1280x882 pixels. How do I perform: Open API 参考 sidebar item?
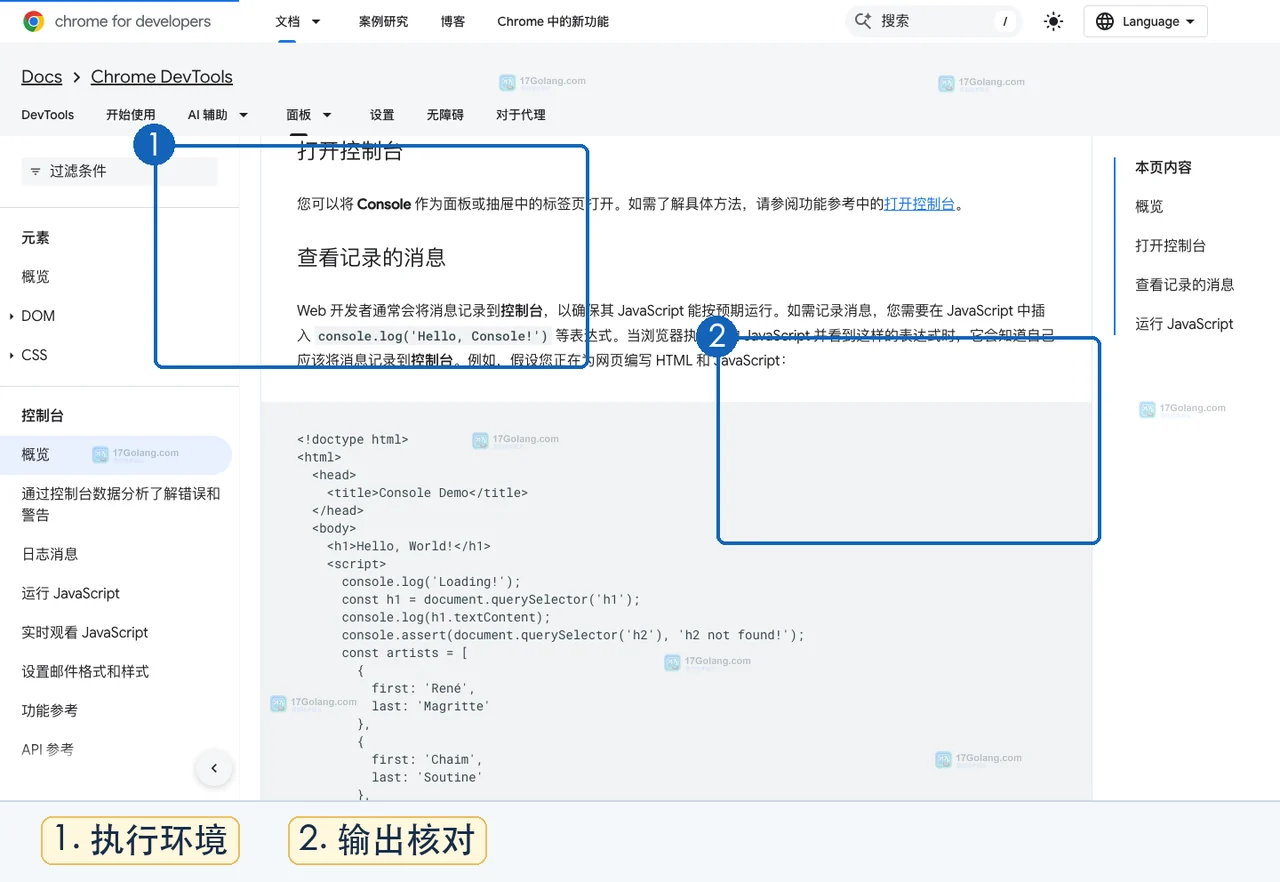click(48, 749)
